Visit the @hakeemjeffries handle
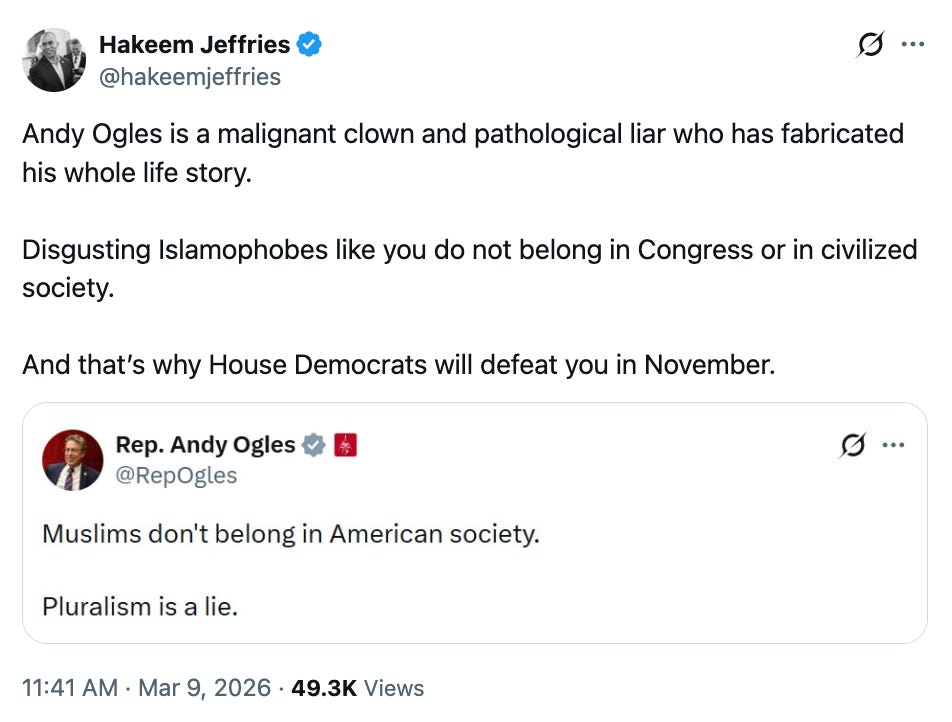 click(x=190, y=76)
